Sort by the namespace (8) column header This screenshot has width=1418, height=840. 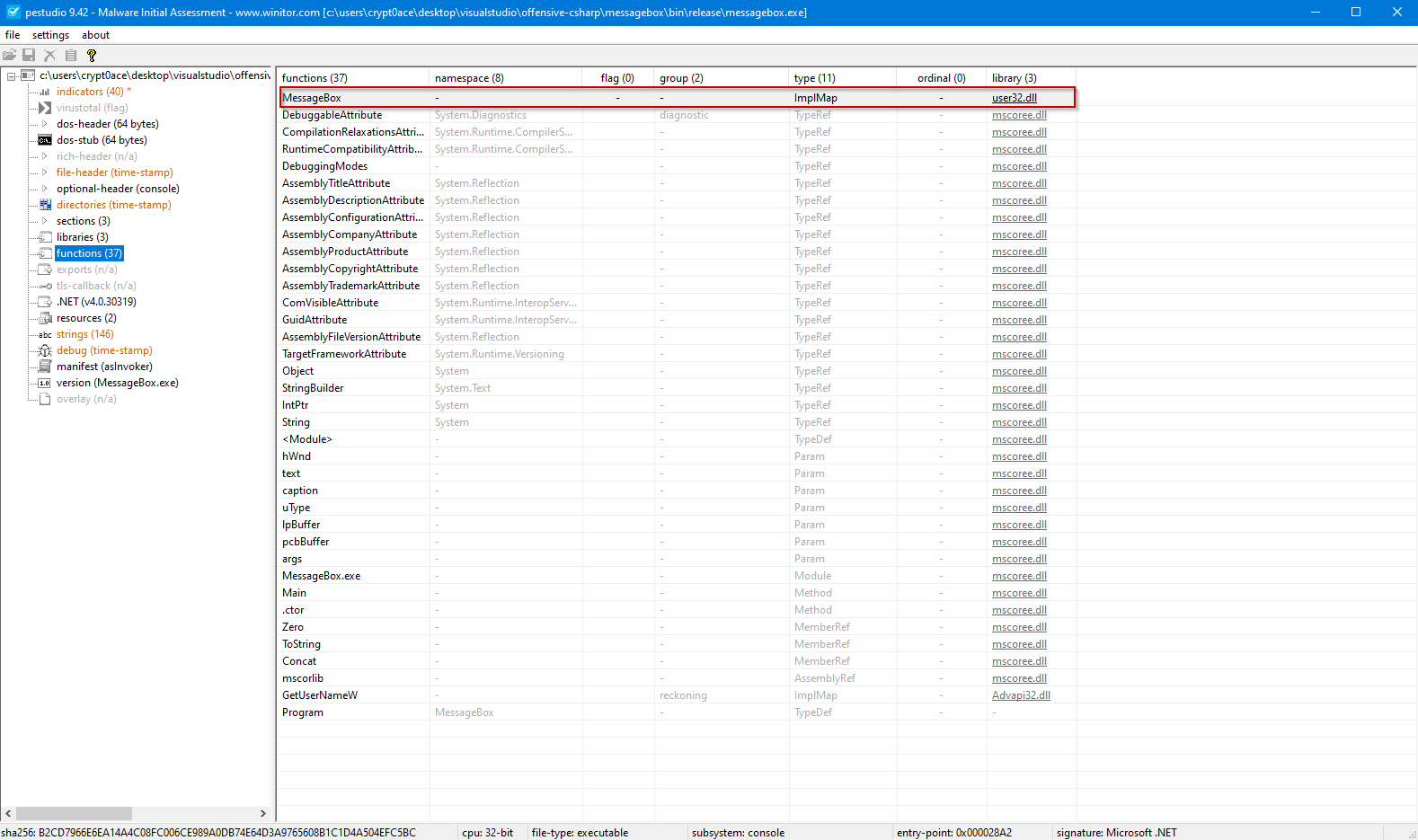tap(469, 78)
